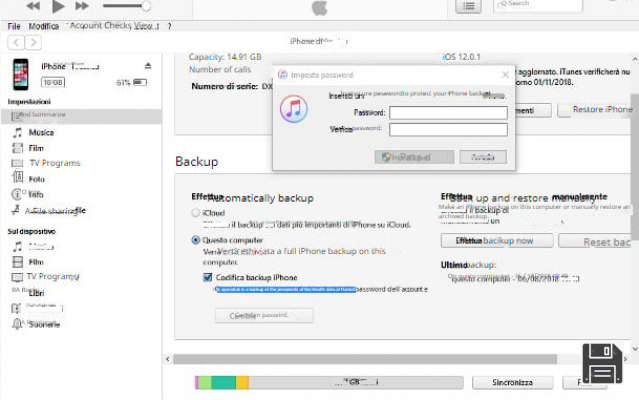Viewport: 639px width, 400px height.
Task: Open Musica under Impostazioni
Action: point(41,132)
